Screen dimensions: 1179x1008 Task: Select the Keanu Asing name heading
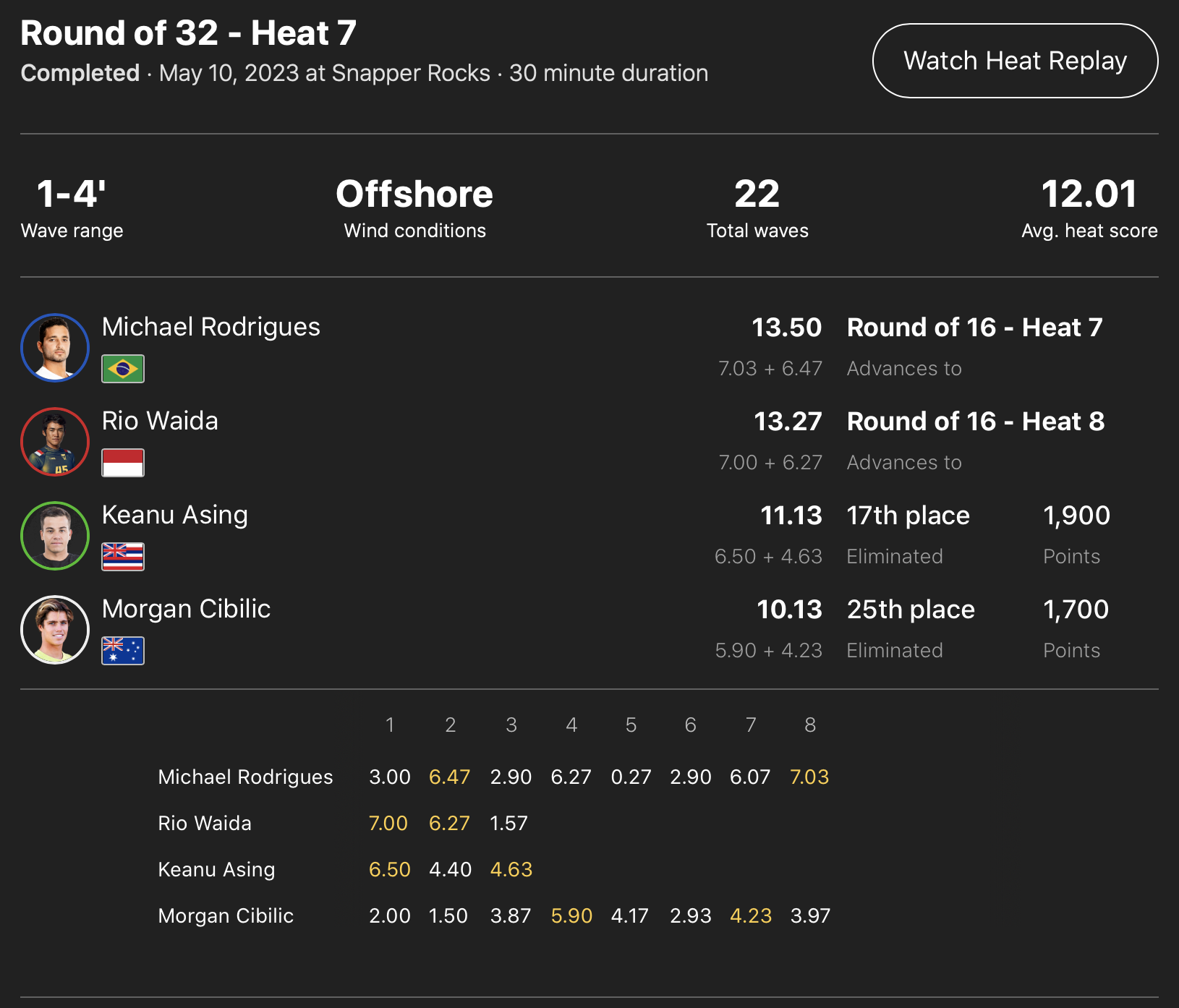pyautogui.click(x=174, y=515)
